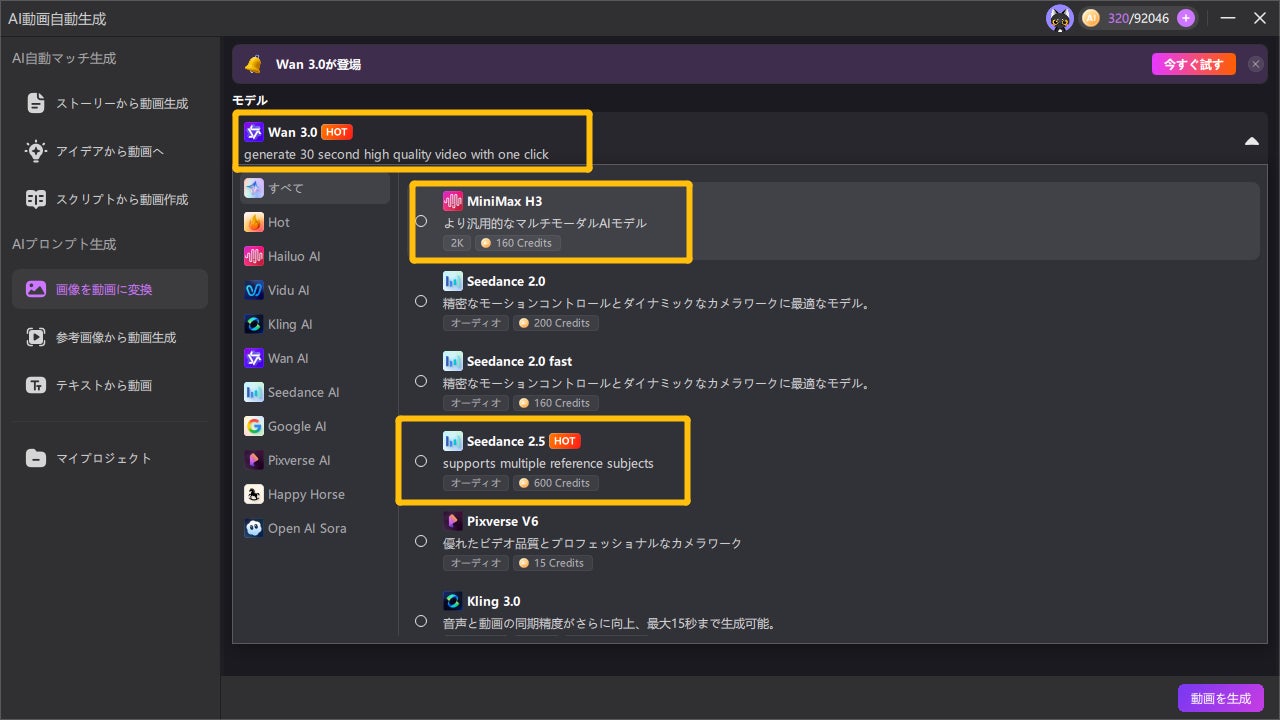Click 'supports multiple reference subjects' description
Image resolution: width=1280 pixels, height=720 pixels.
point(548,463)
